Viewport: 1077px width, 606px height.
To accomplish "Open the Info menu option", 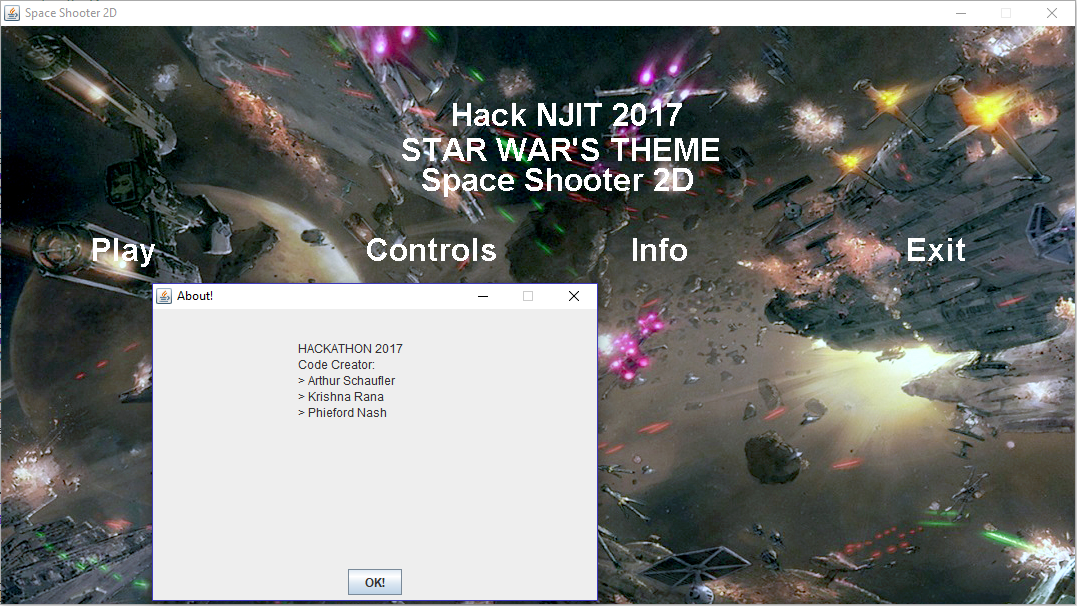I will 659,250.
